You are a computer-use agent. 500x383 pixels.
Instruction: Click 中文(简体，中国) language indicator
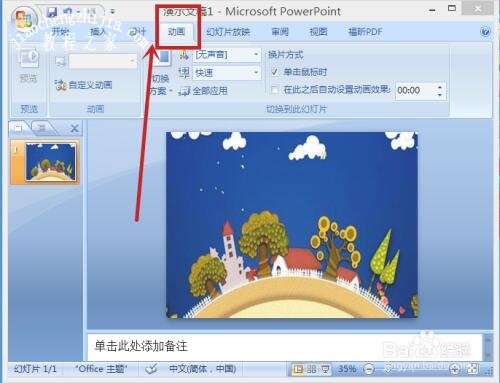[203, 369]
